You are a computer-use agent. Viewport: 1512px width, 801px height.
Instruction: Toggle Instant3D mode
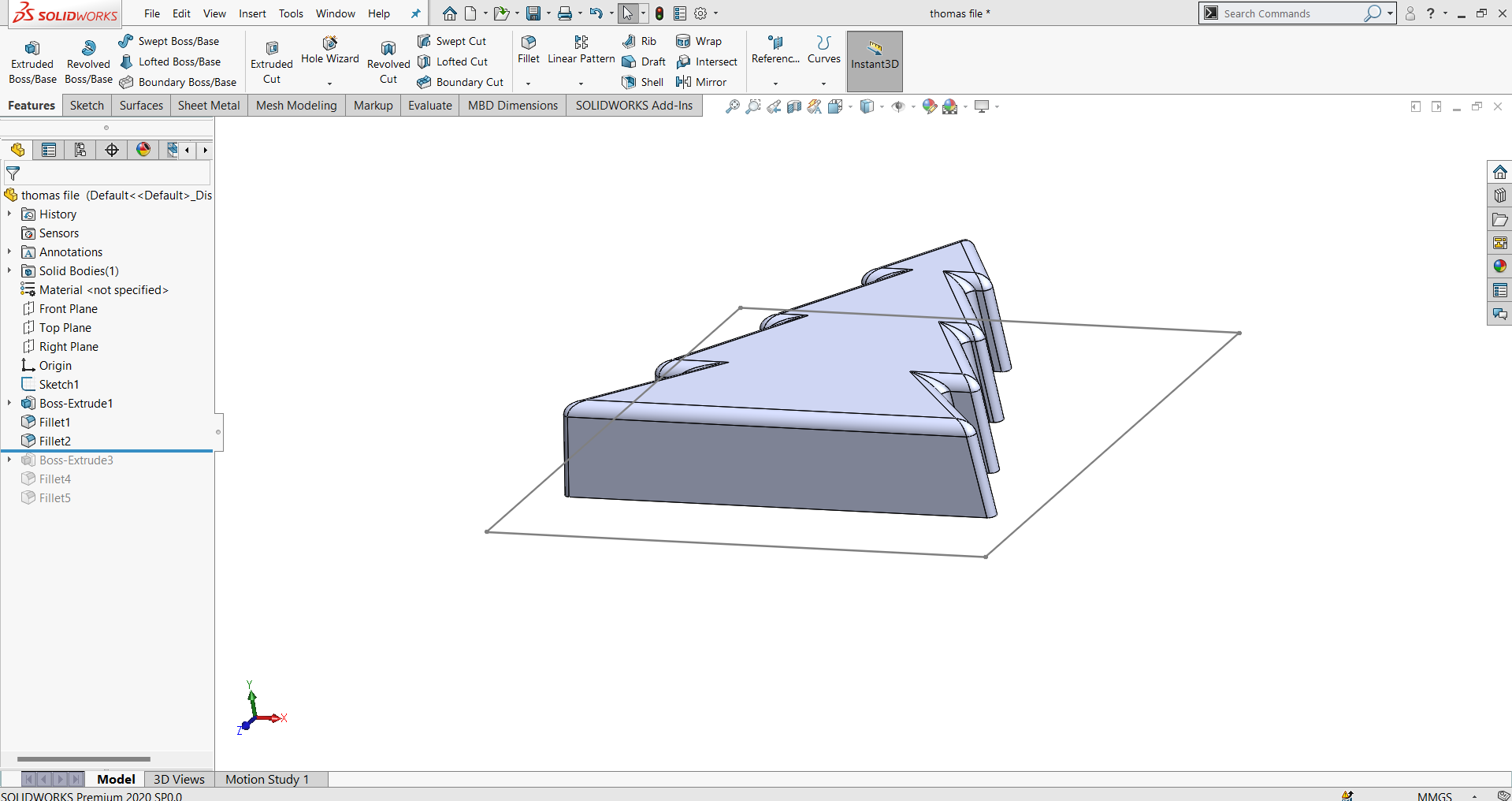click(875, 61)
